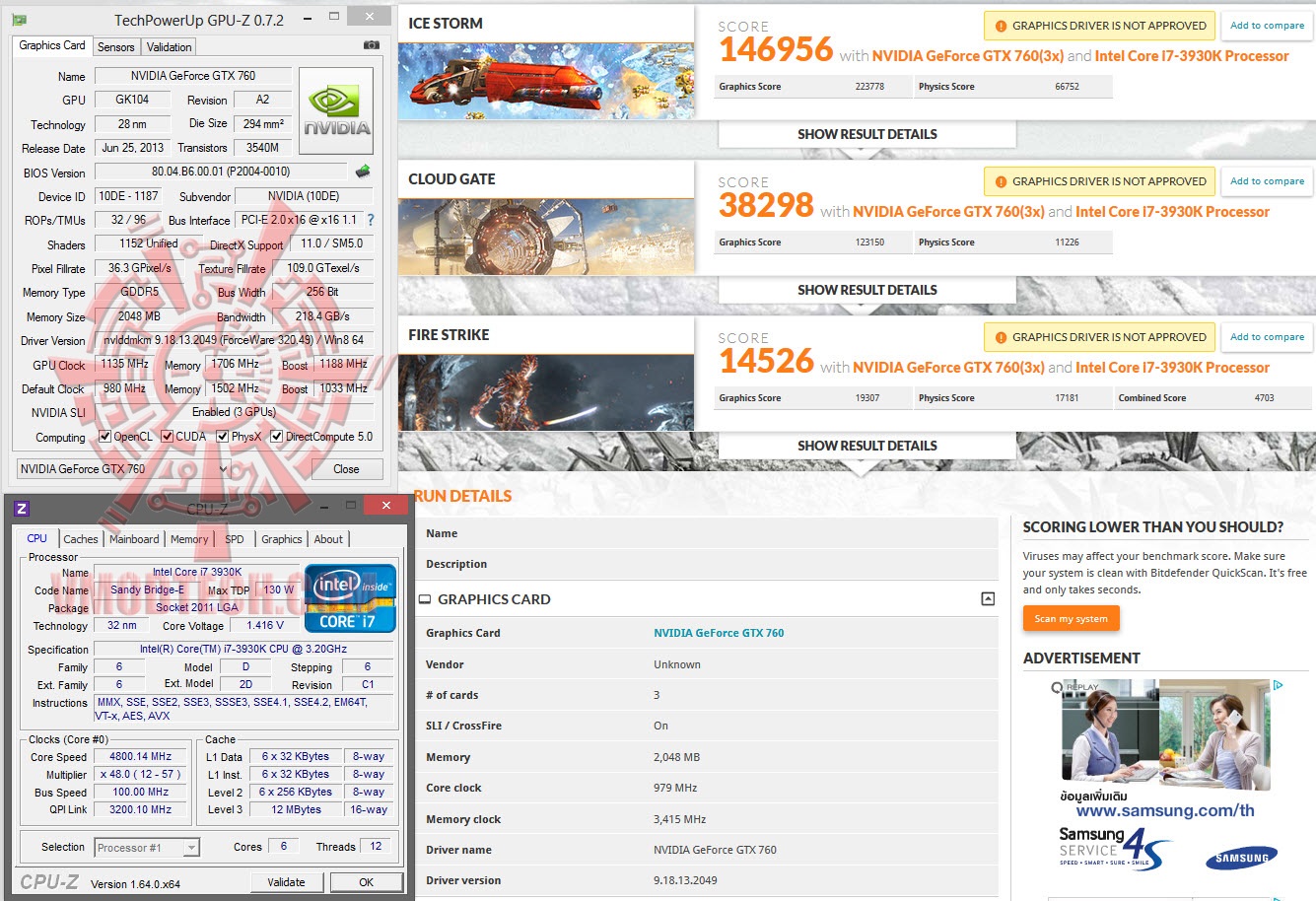Save BIOS using the chip arrow icon

pyautogui.click(x=363, y=172)
